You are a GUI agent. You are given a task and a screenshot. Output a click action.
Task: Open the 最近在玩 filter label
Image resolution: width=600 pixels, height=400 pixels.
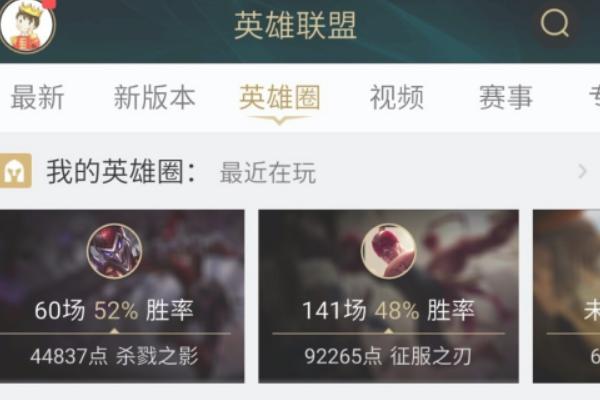click(268, 173)
